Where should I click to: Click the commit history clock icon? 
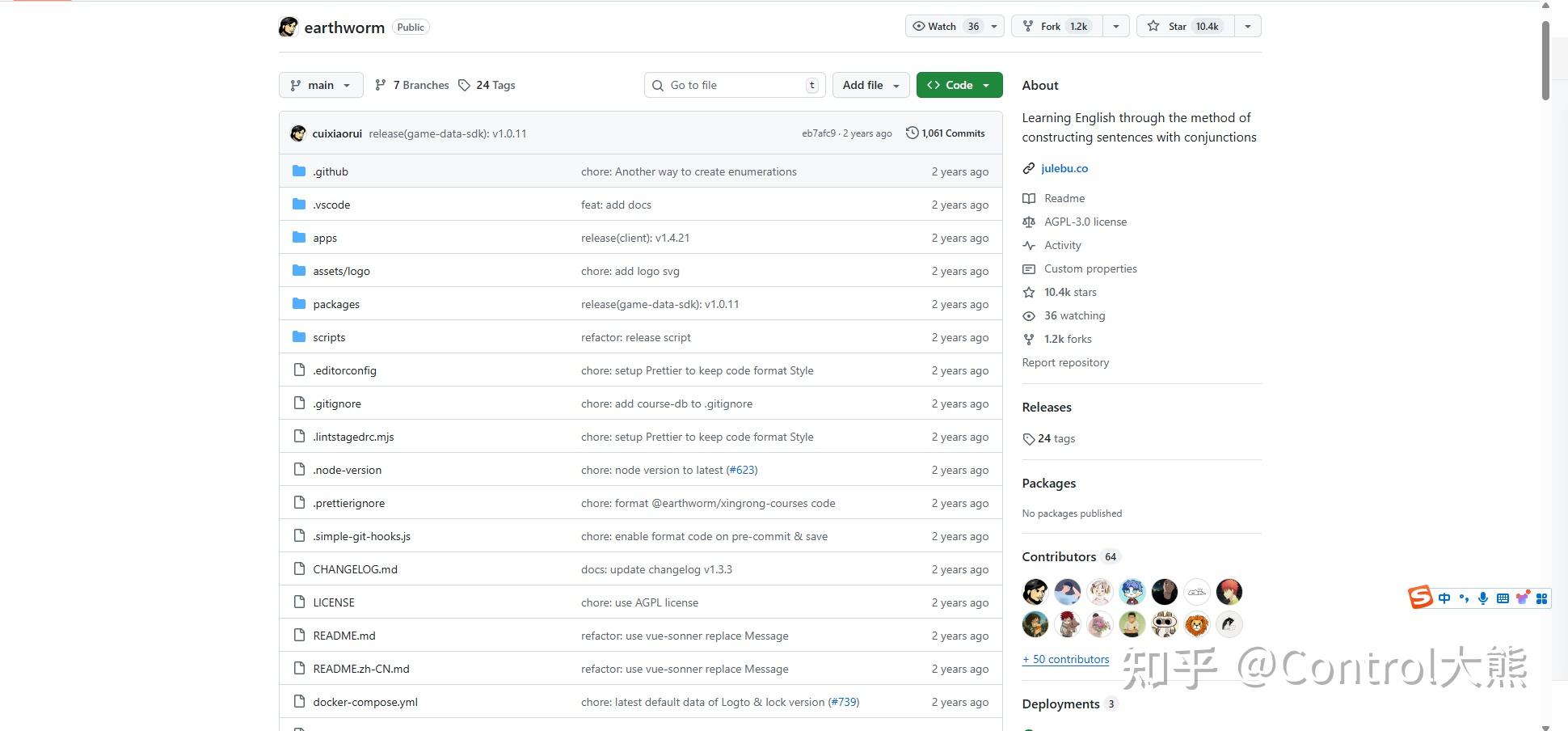coord(913,133)
